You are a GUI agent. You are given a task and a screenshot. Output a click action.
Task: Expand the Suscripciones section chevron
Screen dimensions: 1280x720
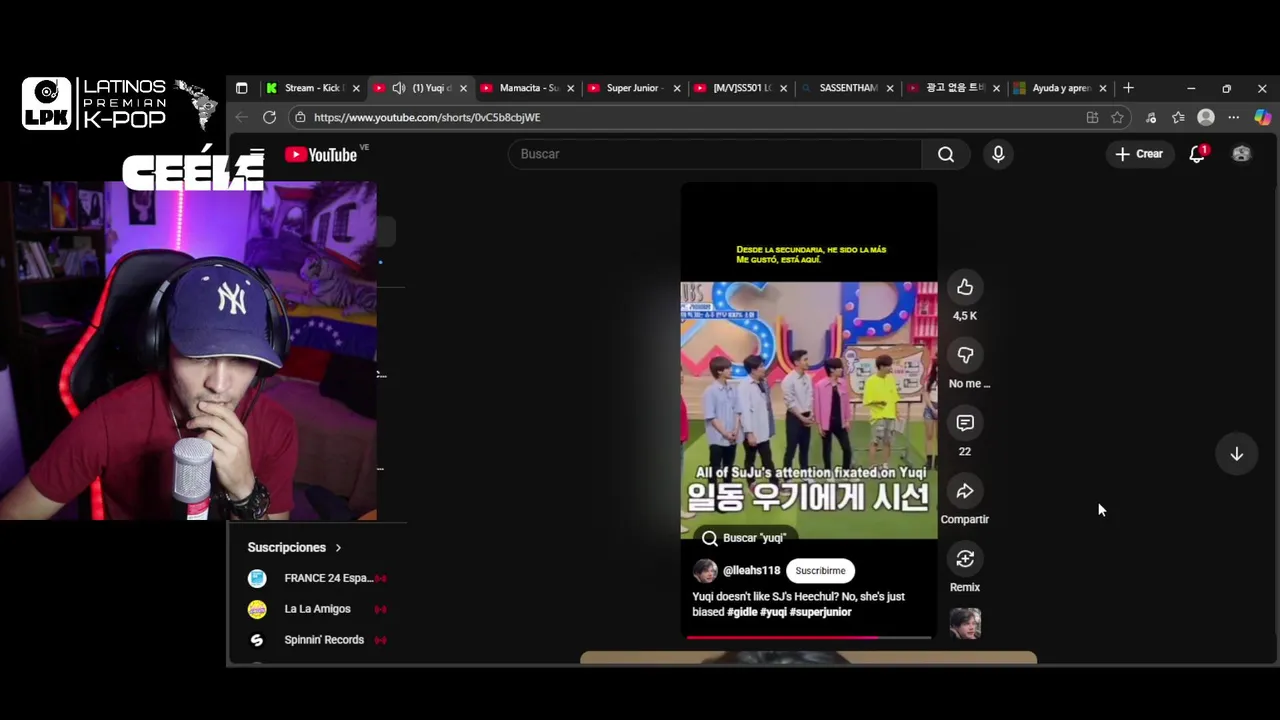(338, 548)
